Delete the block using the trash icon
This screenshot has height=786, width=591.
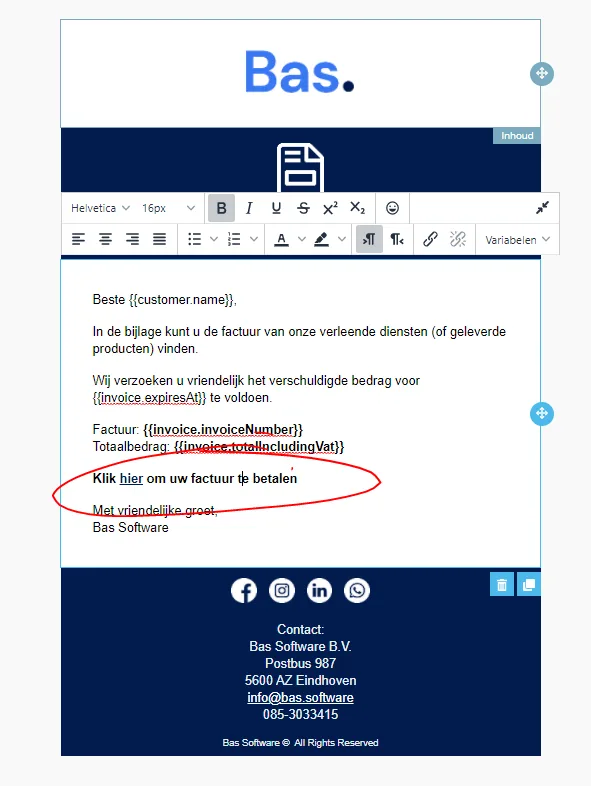[501, 584]
